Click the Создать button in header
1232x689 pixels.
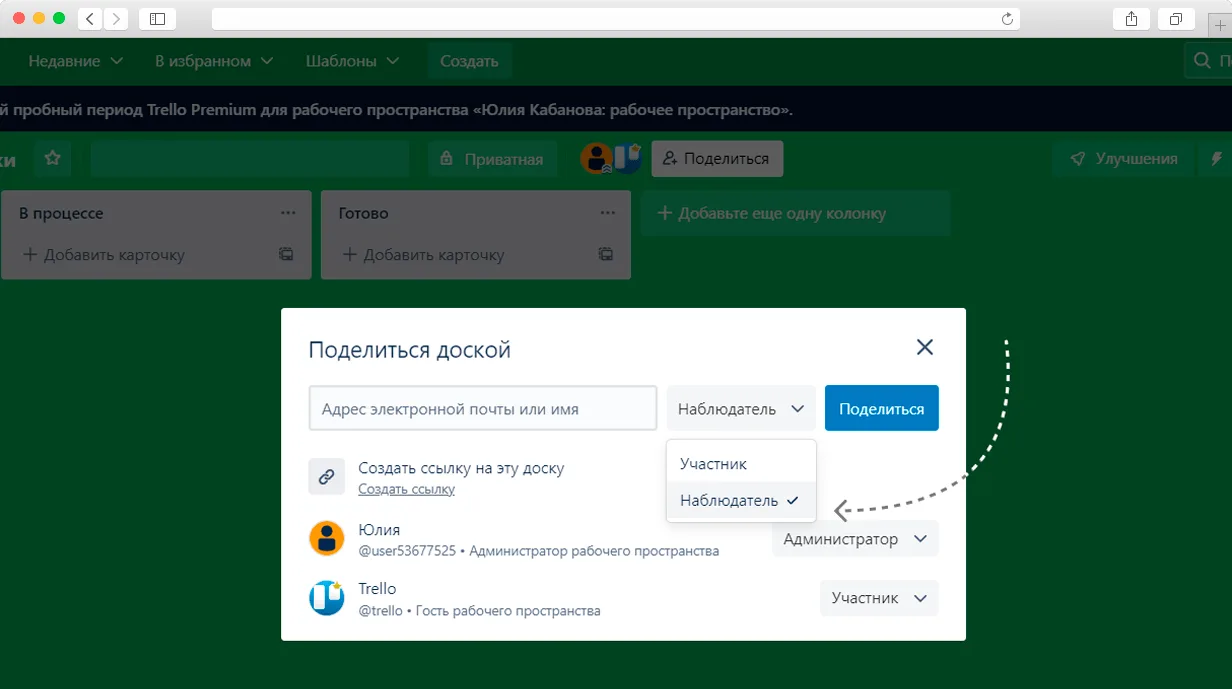tap(469, 61)
